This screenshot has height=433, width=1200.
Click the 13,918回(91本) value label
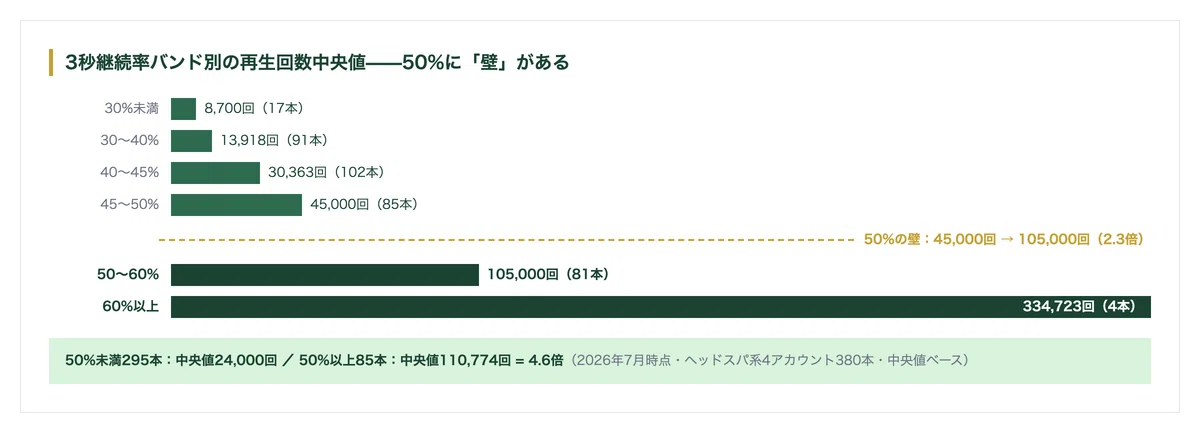pyautogui.click(x=274, y=140)
